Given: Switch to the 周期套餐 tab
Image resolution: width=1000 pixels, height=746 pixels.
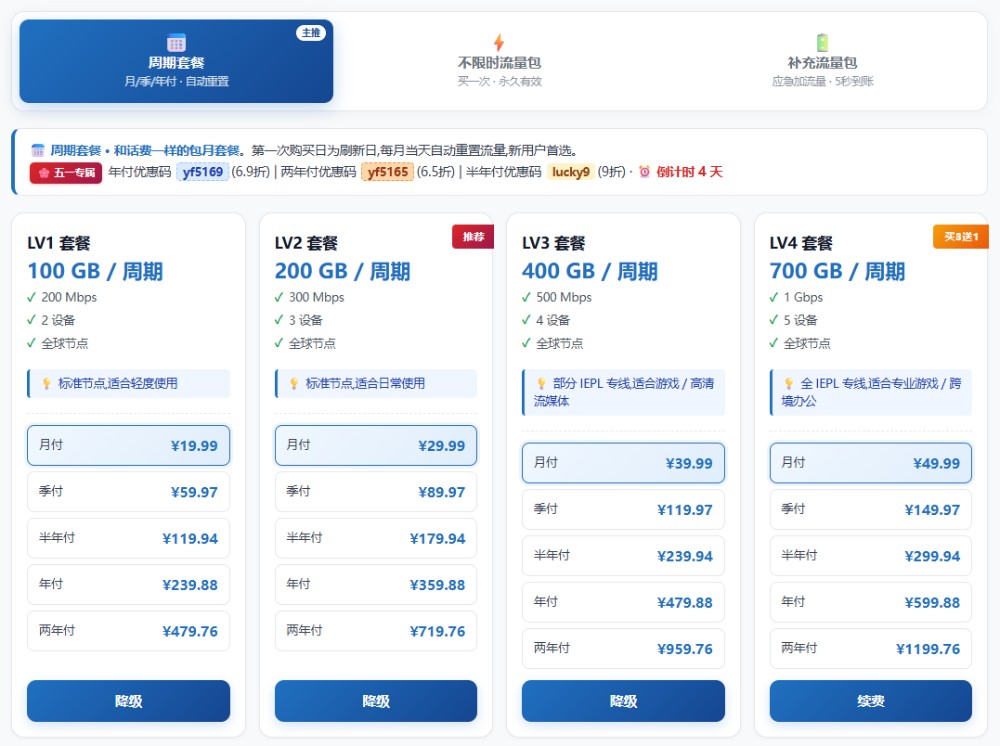Looking at the screenshot, I should (x=176, y=61).
